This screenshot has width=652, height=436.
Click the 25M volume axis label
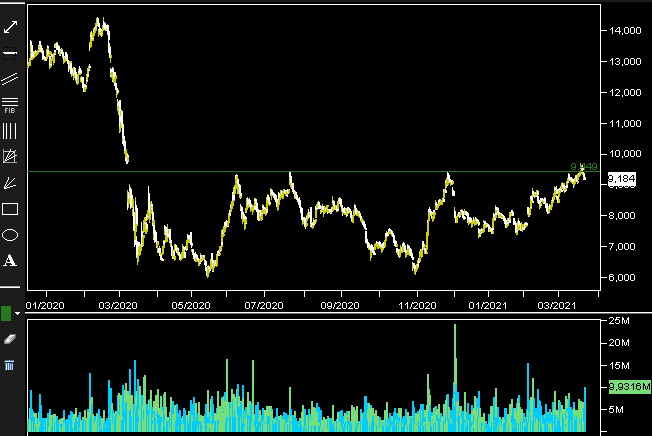(x=619, y=320)
